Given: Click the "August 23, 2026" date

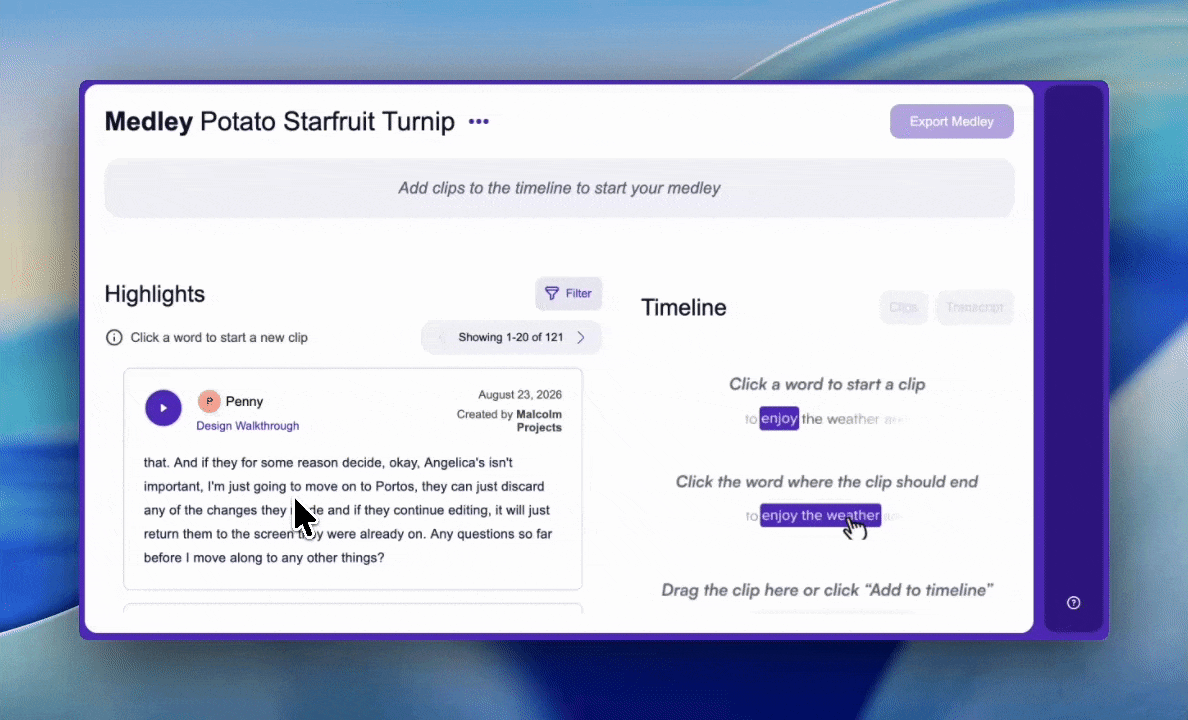Looking at the screenshot, I should point(520,395).
